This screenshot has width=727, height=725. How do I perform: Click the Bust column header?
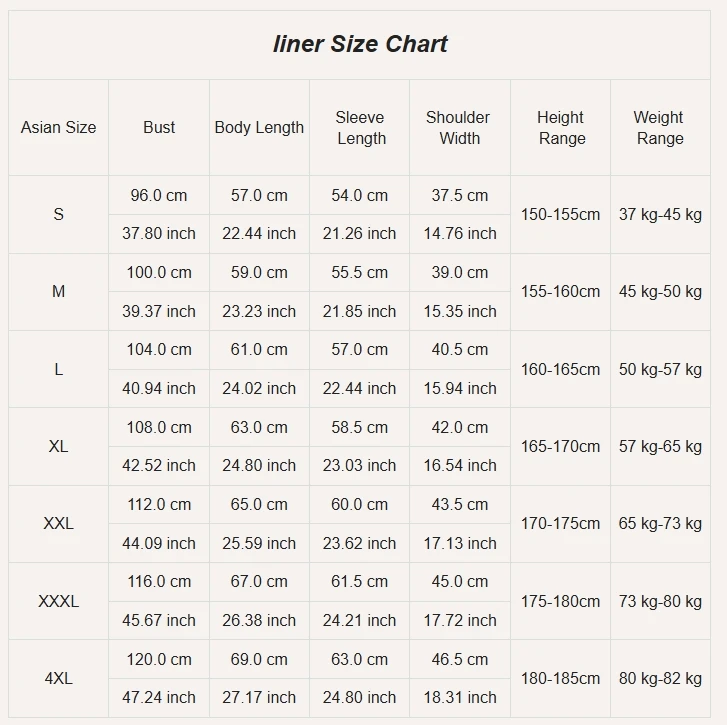tap(159, 128)
